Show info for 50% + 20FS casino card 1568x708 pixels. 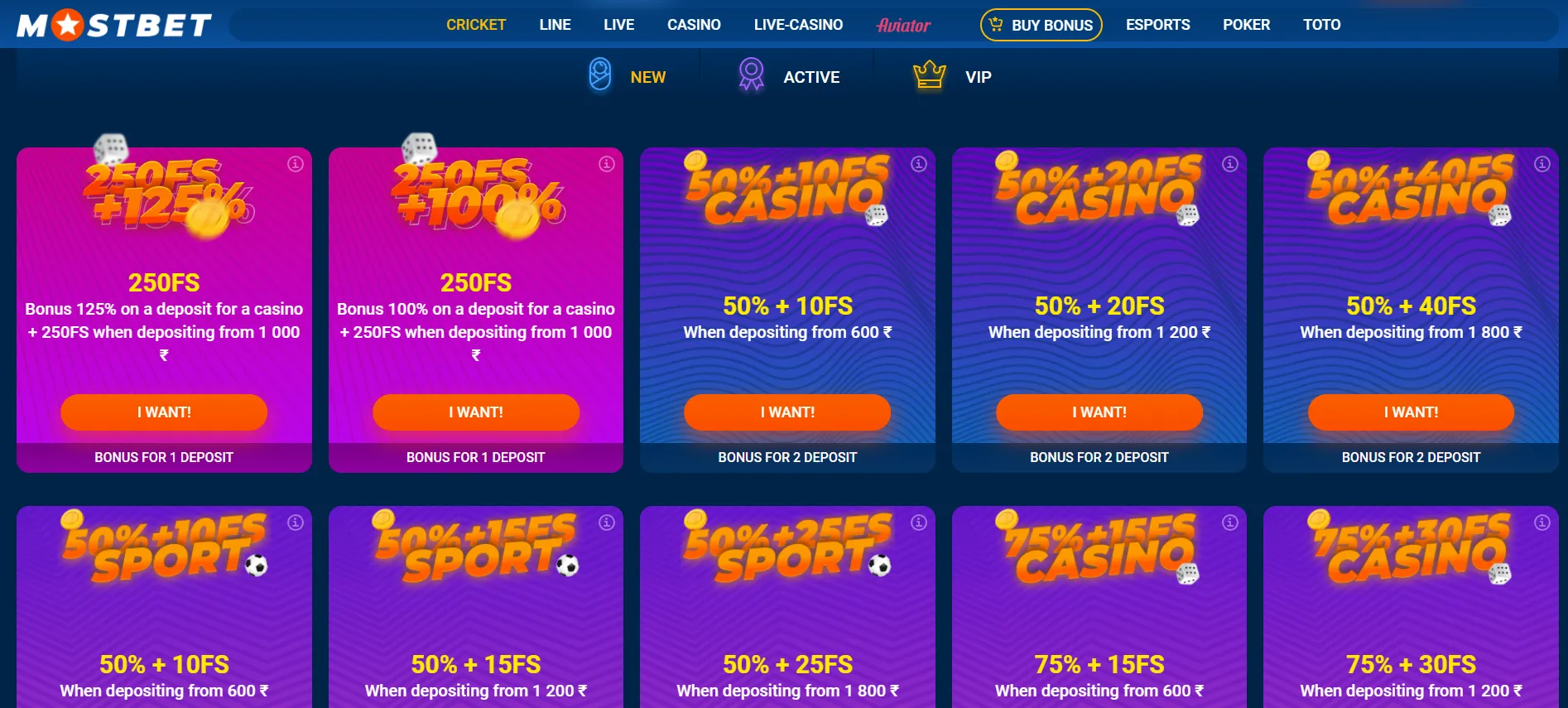click(x=1230, y=164)
